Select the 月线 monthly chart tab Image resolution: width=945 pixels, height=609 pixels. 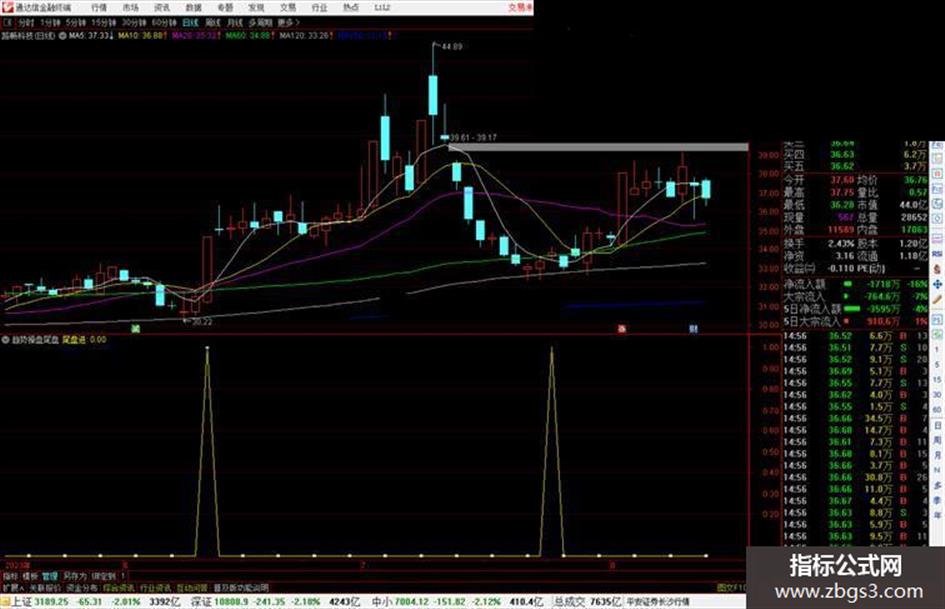click(234, 22)
